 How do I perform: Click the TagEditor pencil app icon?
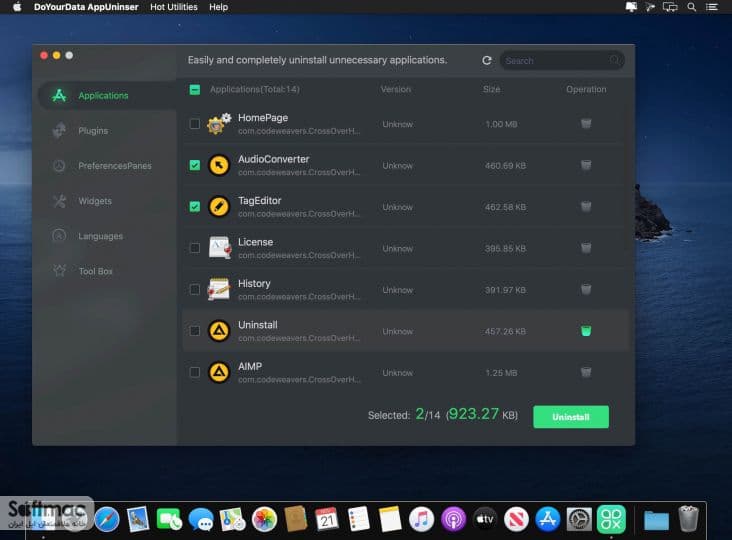(x=218, y=206)
